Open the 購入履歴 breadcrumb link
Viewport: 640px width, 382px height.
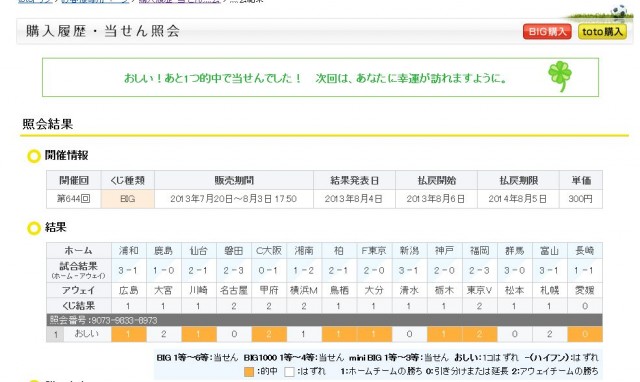pos(179,1)
